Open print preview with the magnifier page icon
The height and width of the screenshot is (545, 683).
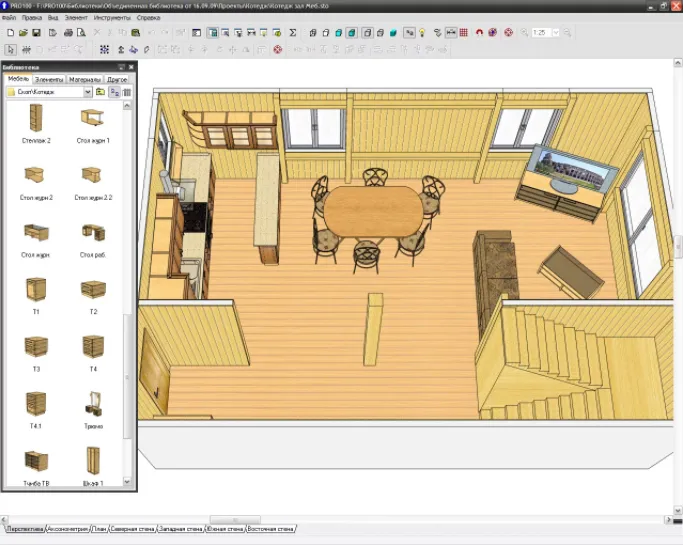[81, 33]
